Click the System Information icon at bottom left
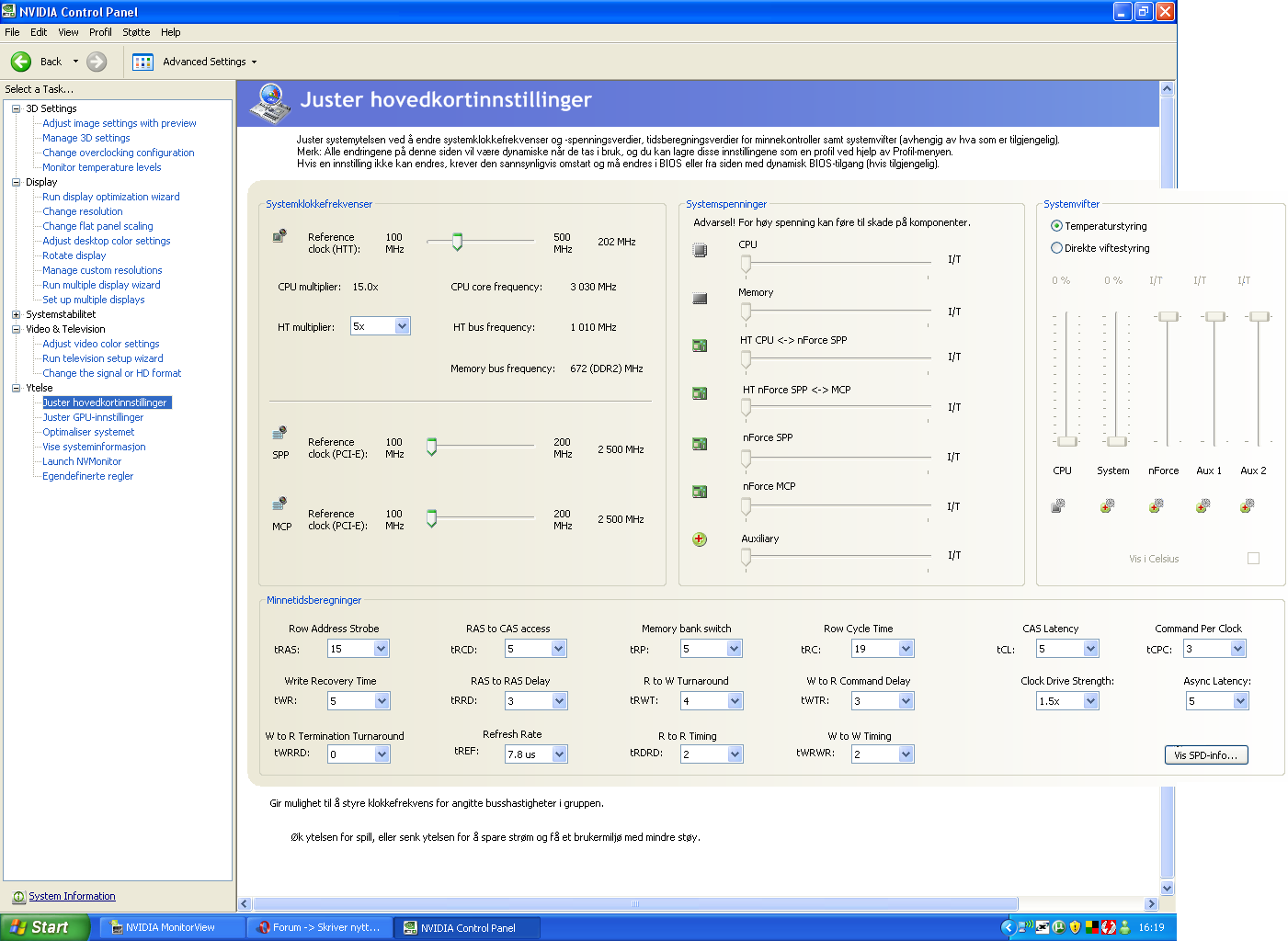This screenshot has height=941, width=1288. 18,897
